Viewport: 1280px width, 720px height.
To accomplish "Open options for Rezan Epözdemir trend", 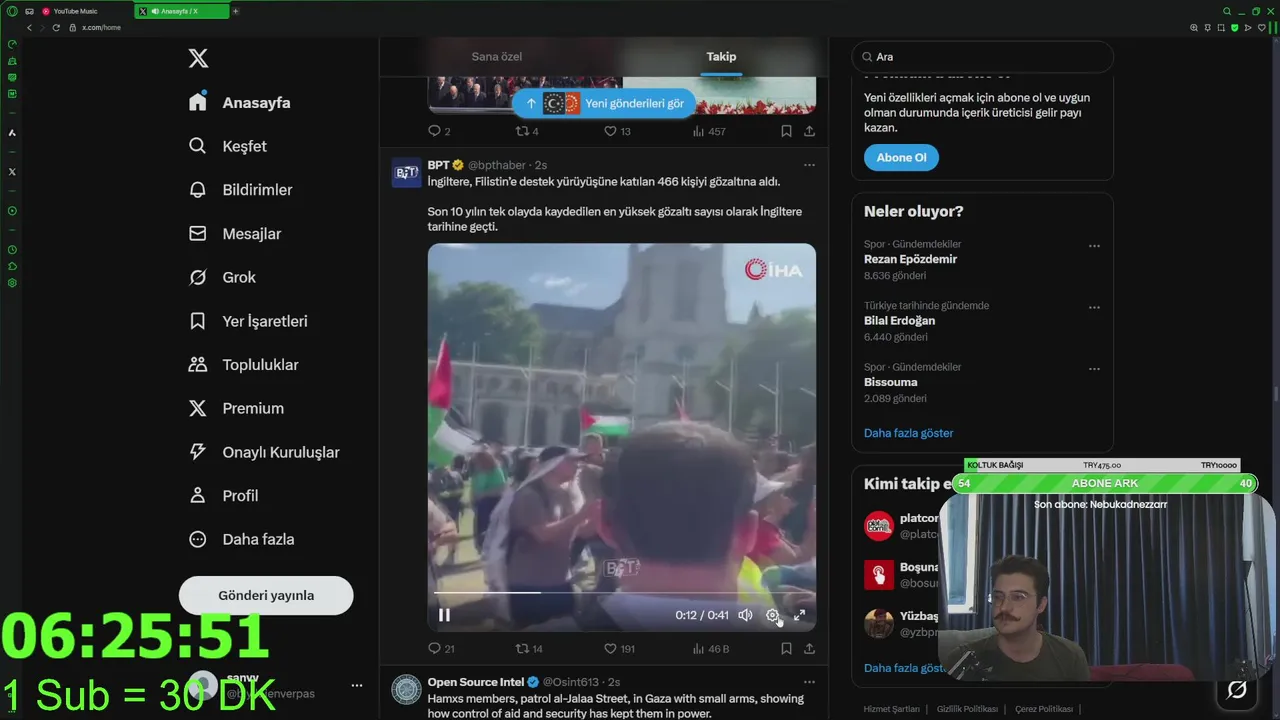I will tap(1094, 246).
